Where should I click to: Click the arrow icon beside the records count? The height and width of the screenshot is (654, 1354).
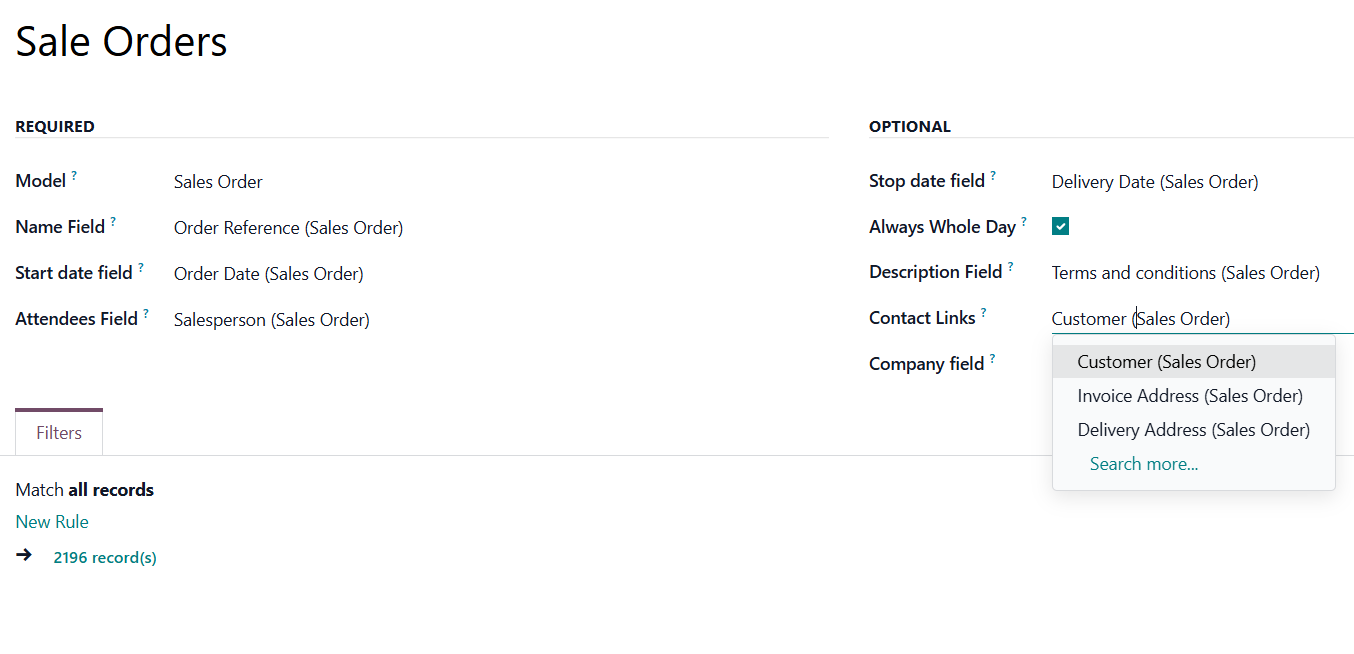tap(24, 555)
